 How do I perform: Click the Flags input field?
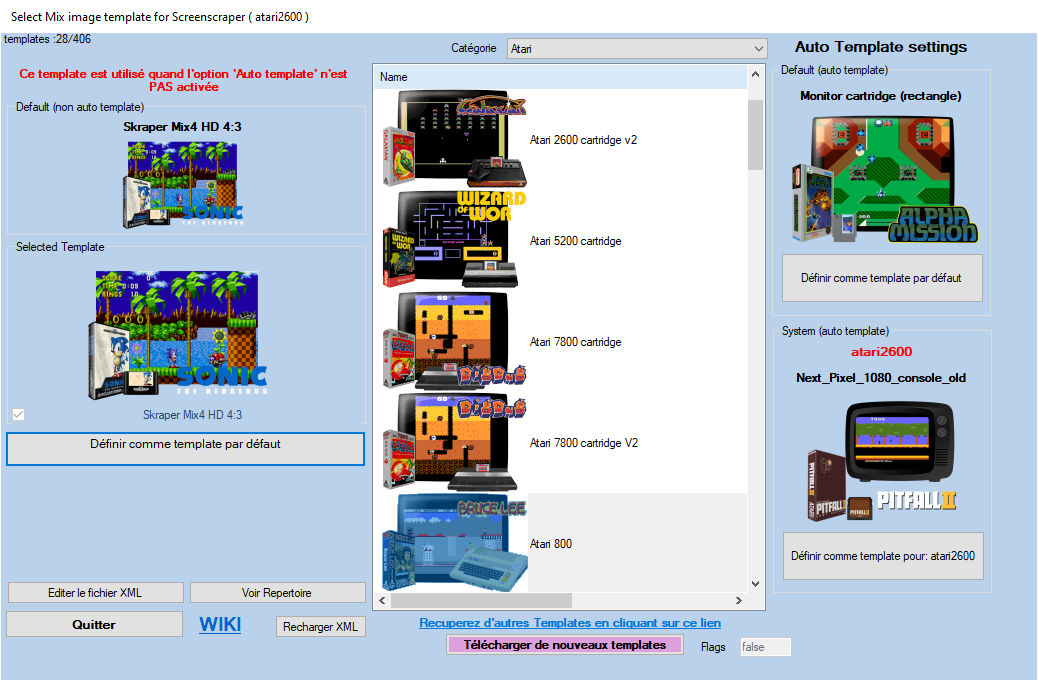click(765, 647)
